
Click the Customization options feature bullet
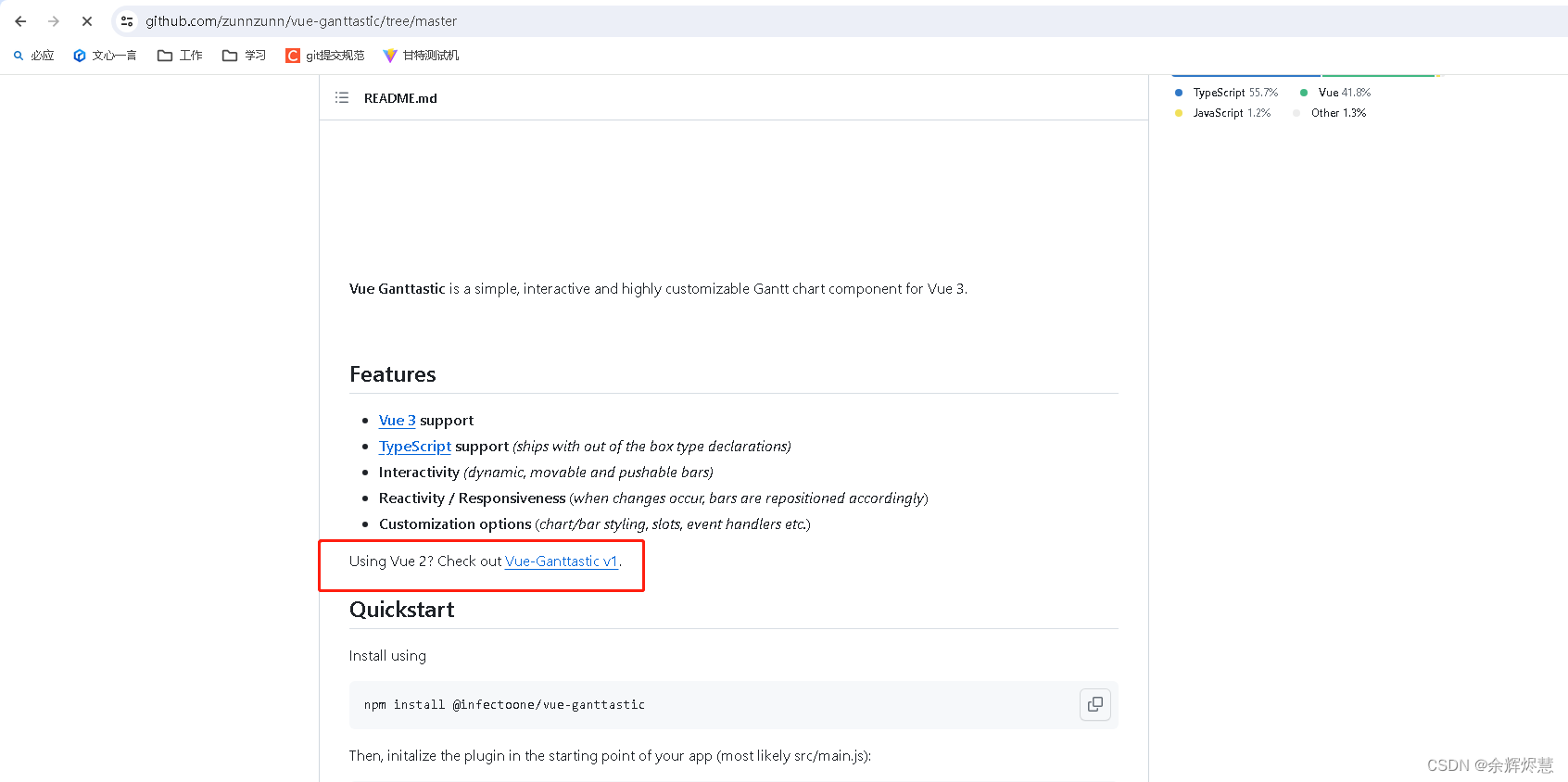coord(595,524)
